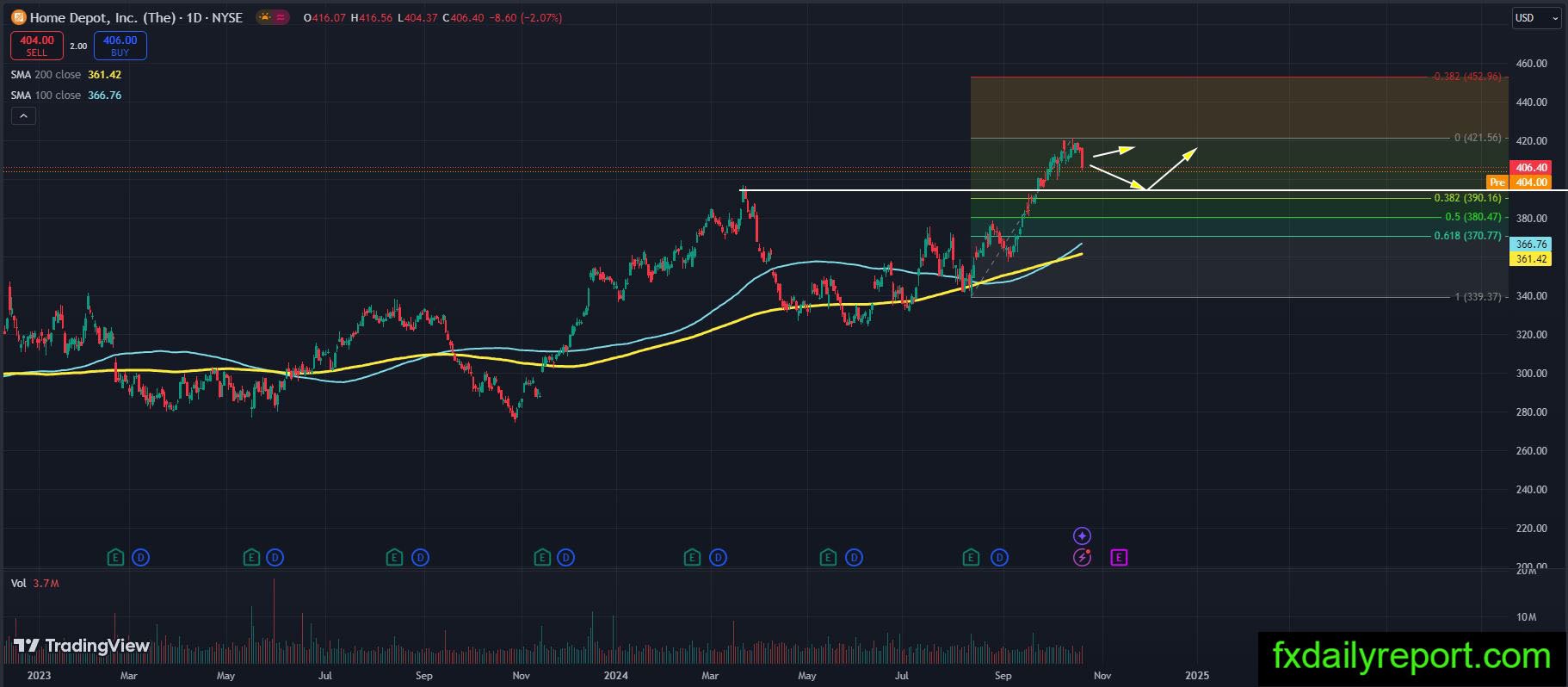The image size is (1568, 687).
Task: Open the dividend marker beside May 2023 earnings
Action: (275, 558)
